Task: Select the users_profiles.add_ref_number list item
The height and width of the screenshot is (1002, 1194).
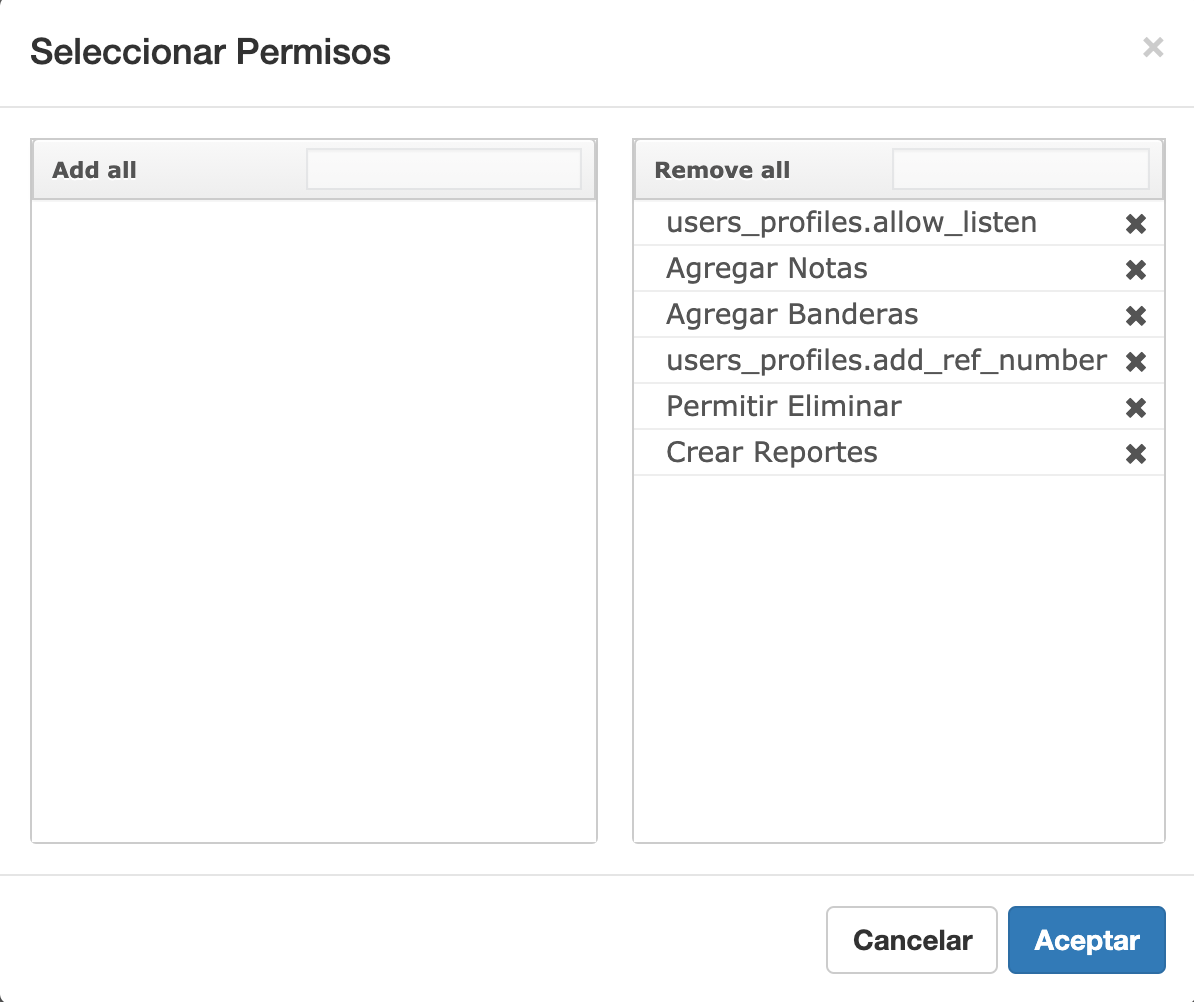Action: (899, 360)
